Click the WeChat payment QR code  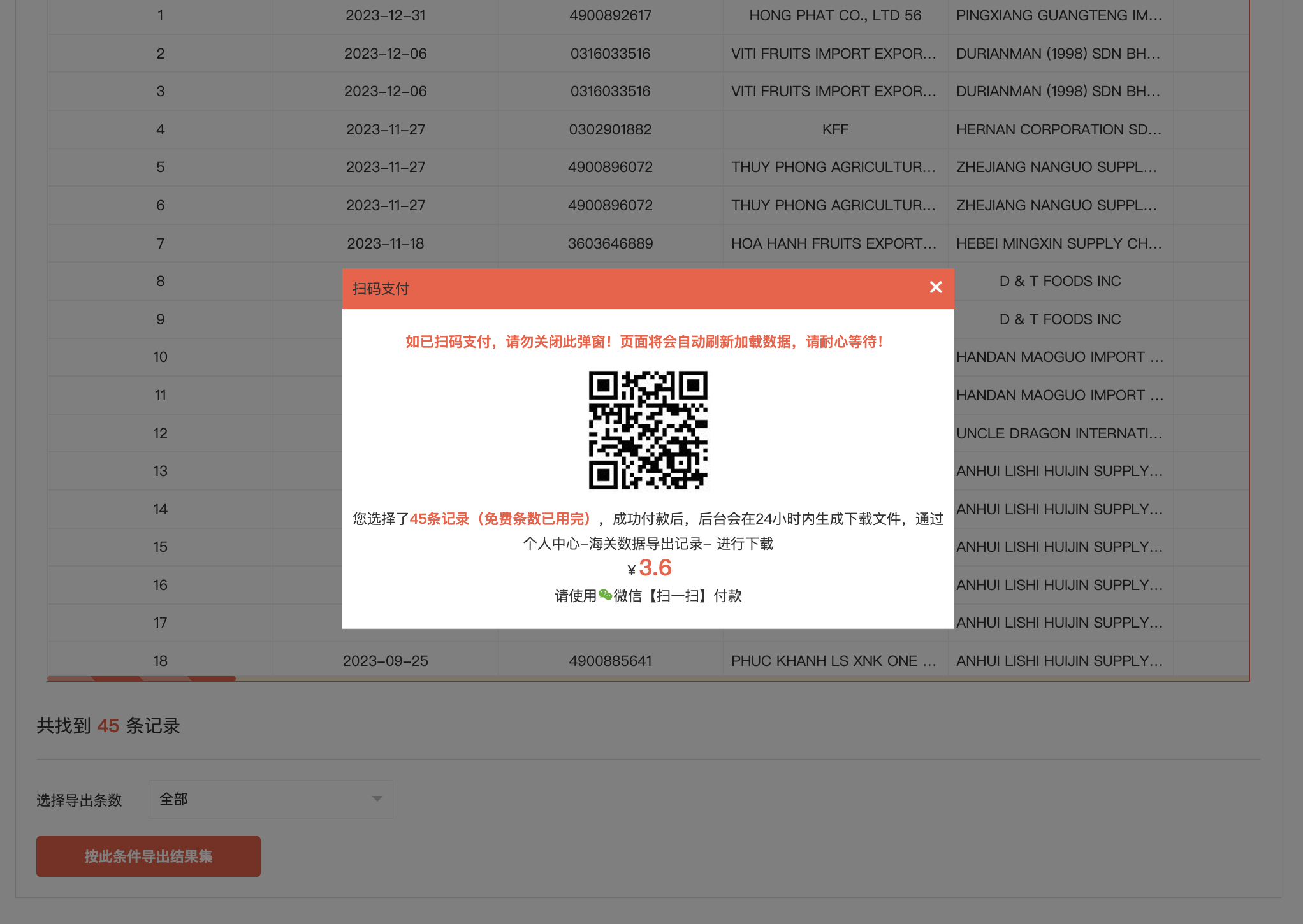point(648,430)
